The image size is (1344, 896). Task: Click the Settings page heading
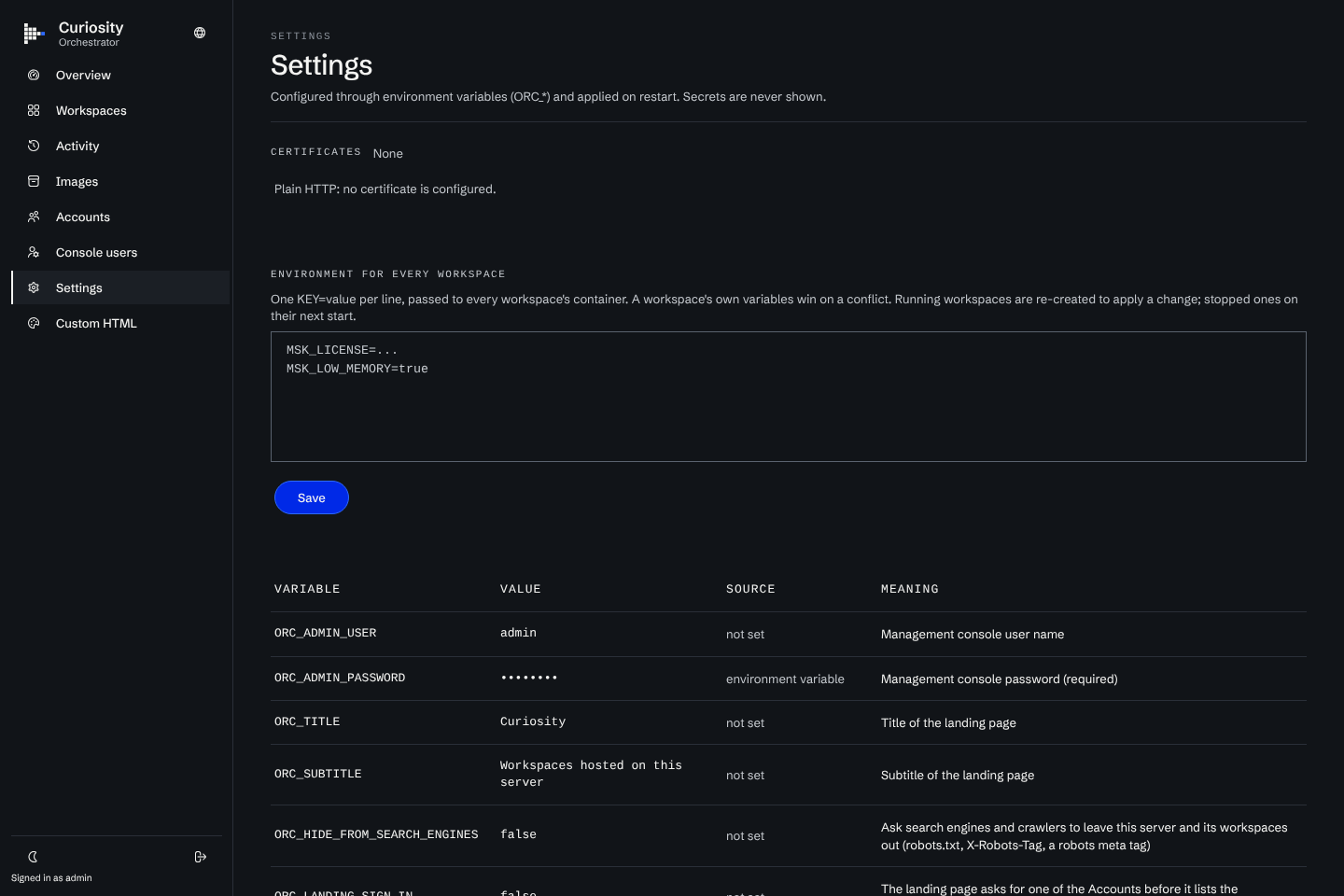point(322,65)
